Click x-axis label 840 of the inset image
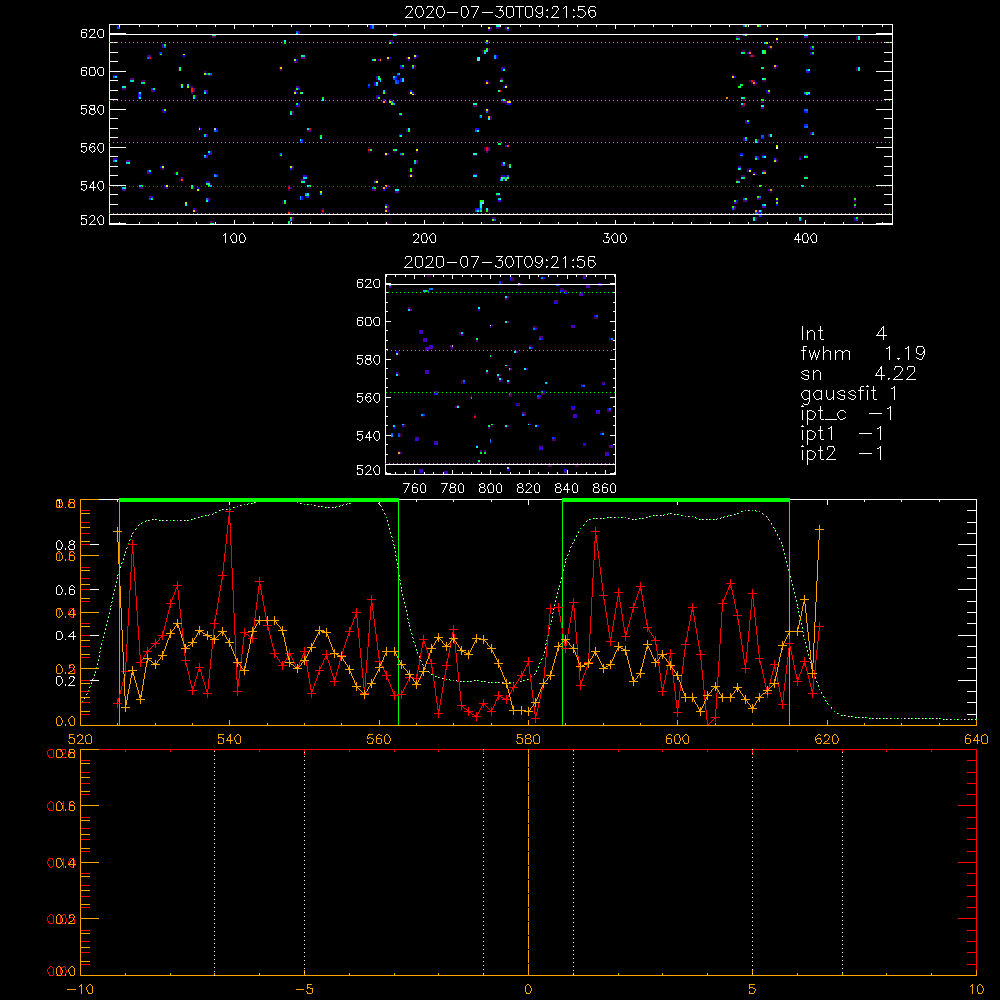1000x1000 pixels. (x=567, y=489)
